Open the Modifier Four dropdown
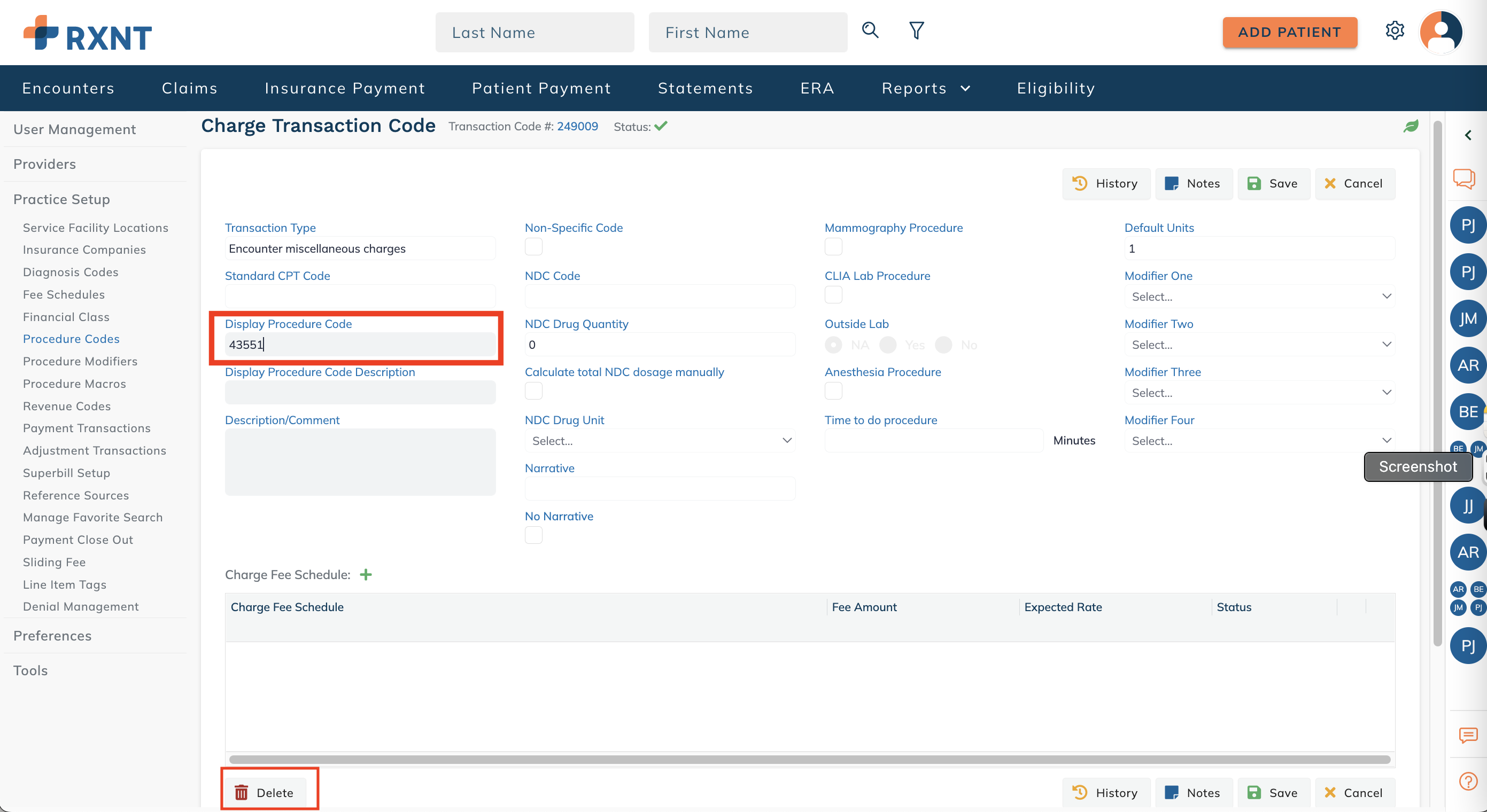Image resolution: width=1487 pixels, height=812 pixels. (1259, 440)
